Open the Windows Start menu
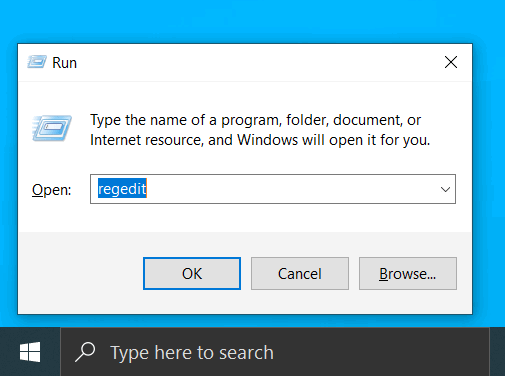Viewport: 505px width, 376px height. pos(30,352)
